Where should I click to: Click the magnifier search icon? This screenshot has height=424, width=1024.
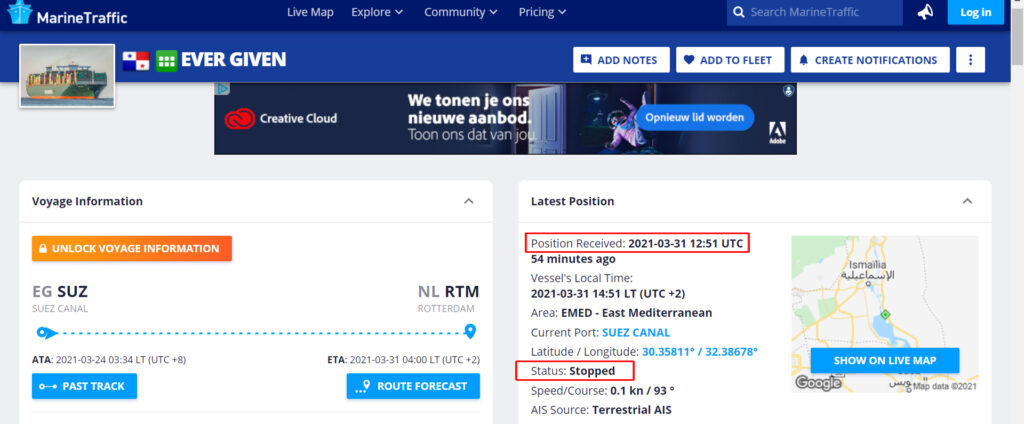(x=739, y=12)
